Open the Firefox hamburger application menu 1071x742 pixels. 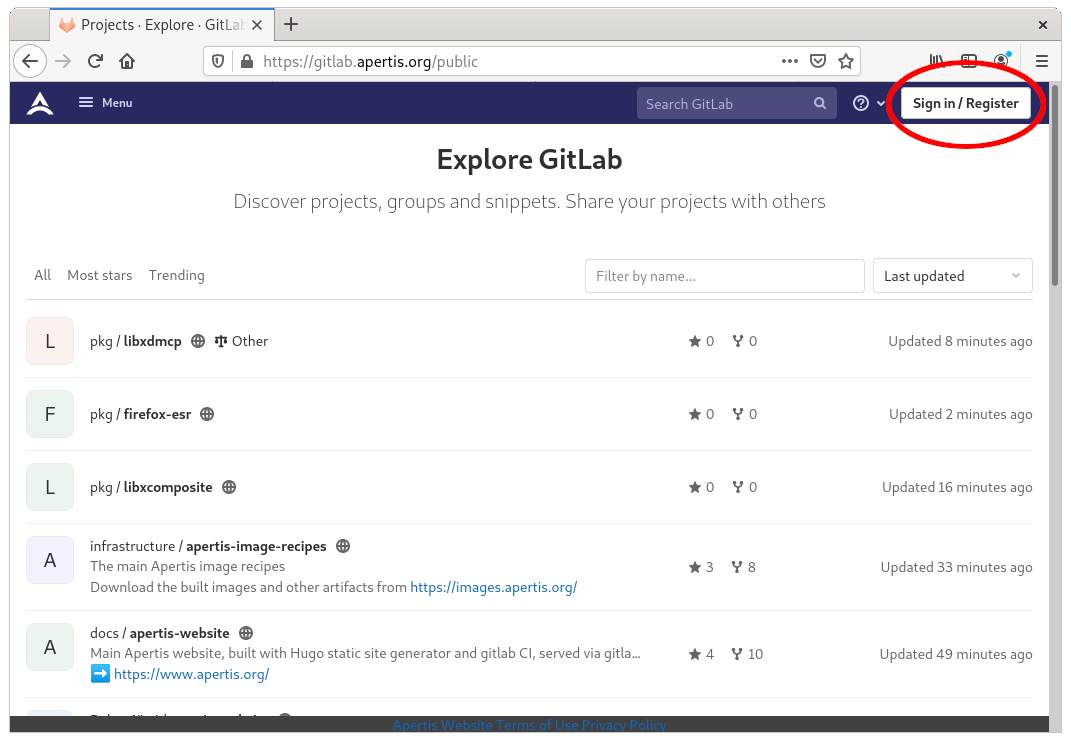tap(1042, 61)
